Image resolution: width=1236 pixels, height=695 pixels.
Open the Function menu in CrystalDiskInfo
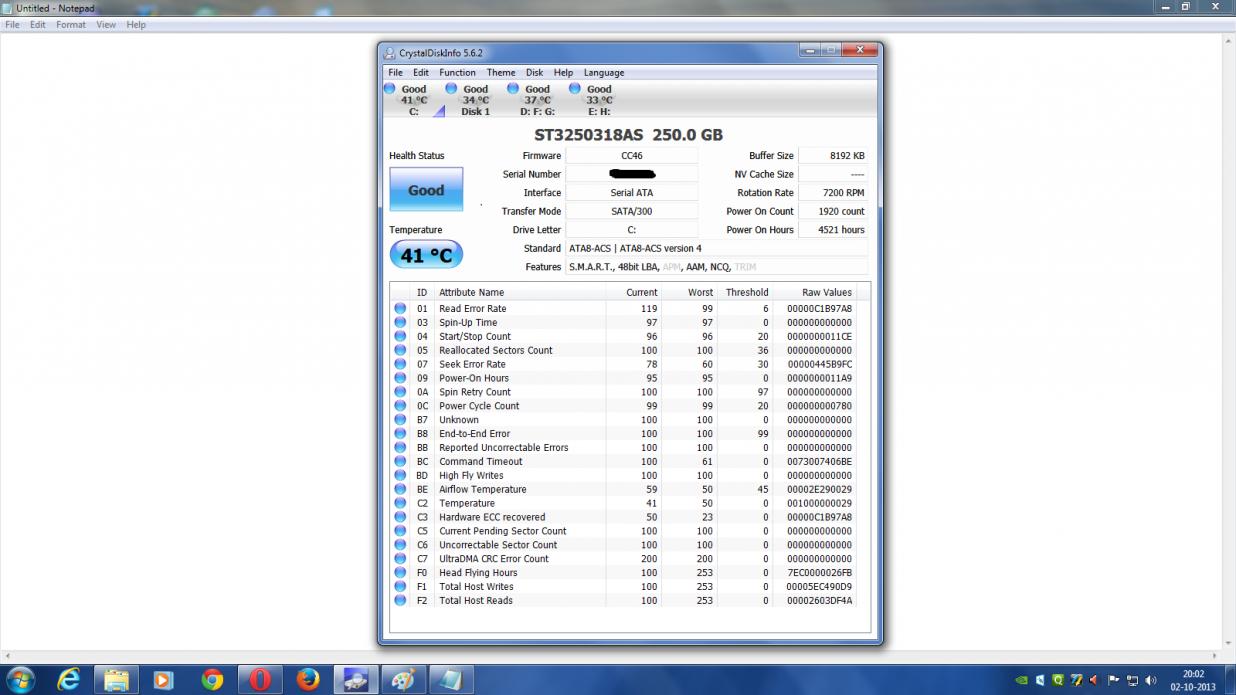click(457, 73)
